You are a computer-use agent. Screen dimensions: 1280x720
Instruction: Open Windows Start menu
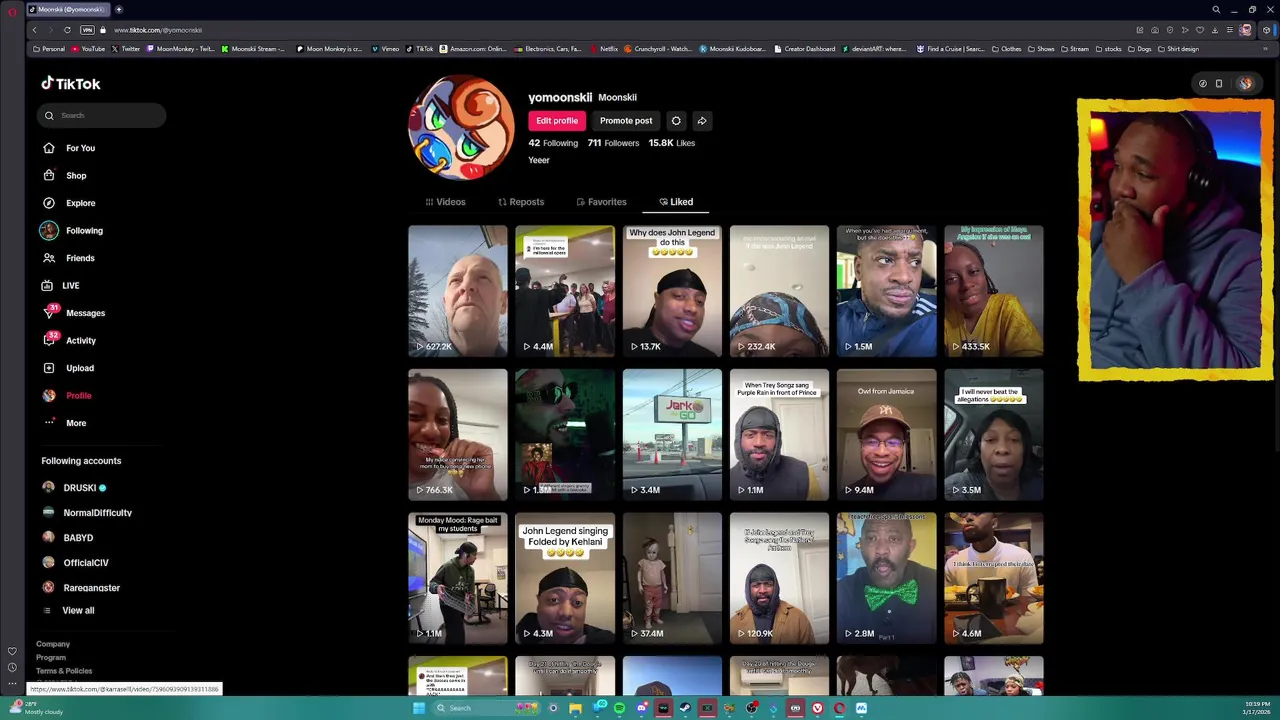[x=419, y=708]
